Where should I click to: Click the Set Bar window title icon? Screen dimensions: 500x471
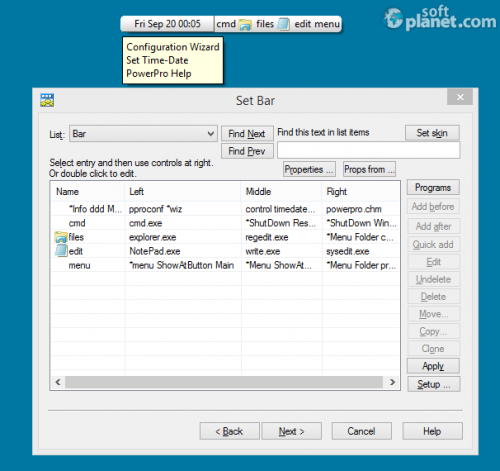pos(47,100)
